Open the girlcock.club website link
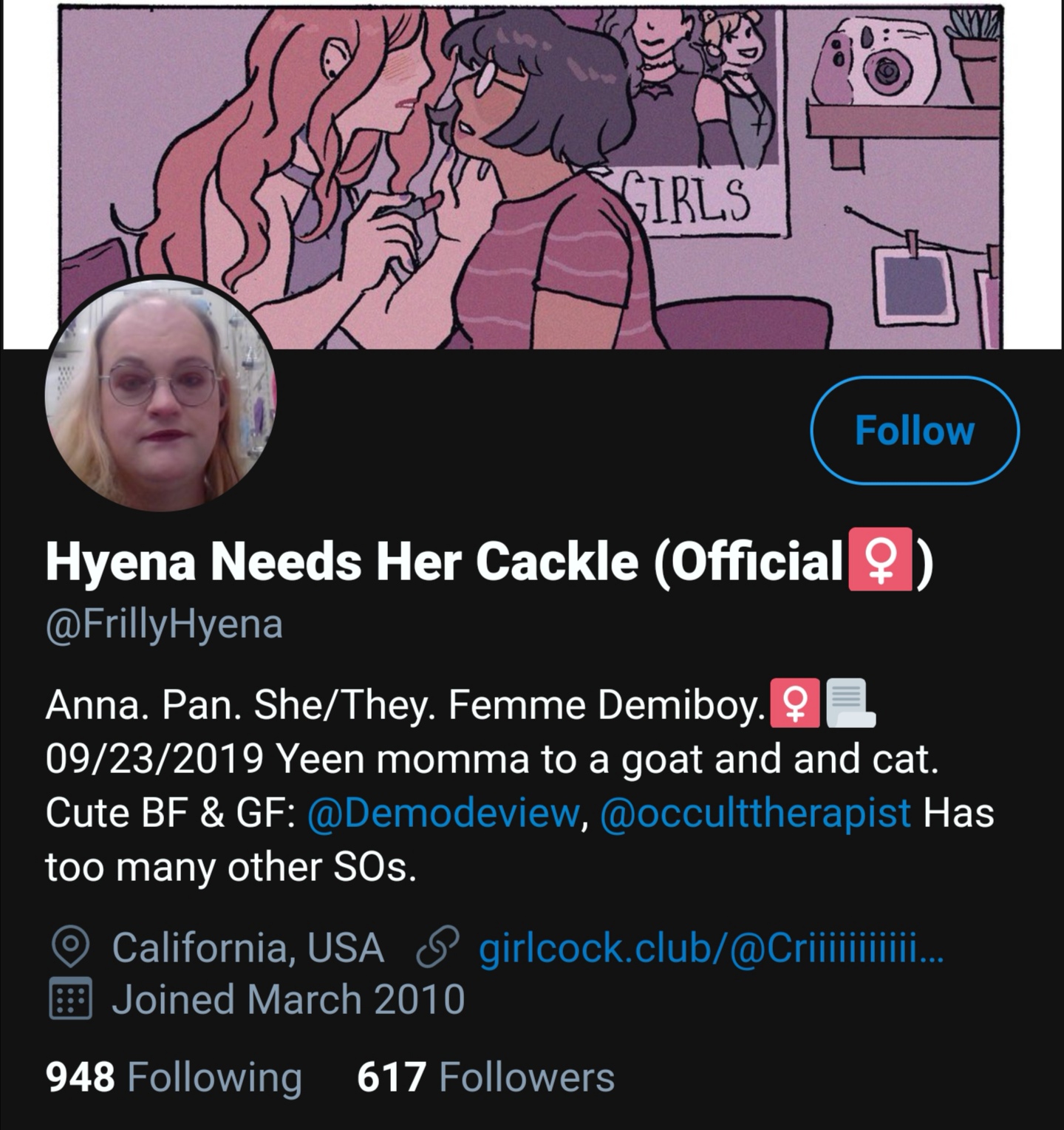 pyautogui.click(x=711, y=947)
